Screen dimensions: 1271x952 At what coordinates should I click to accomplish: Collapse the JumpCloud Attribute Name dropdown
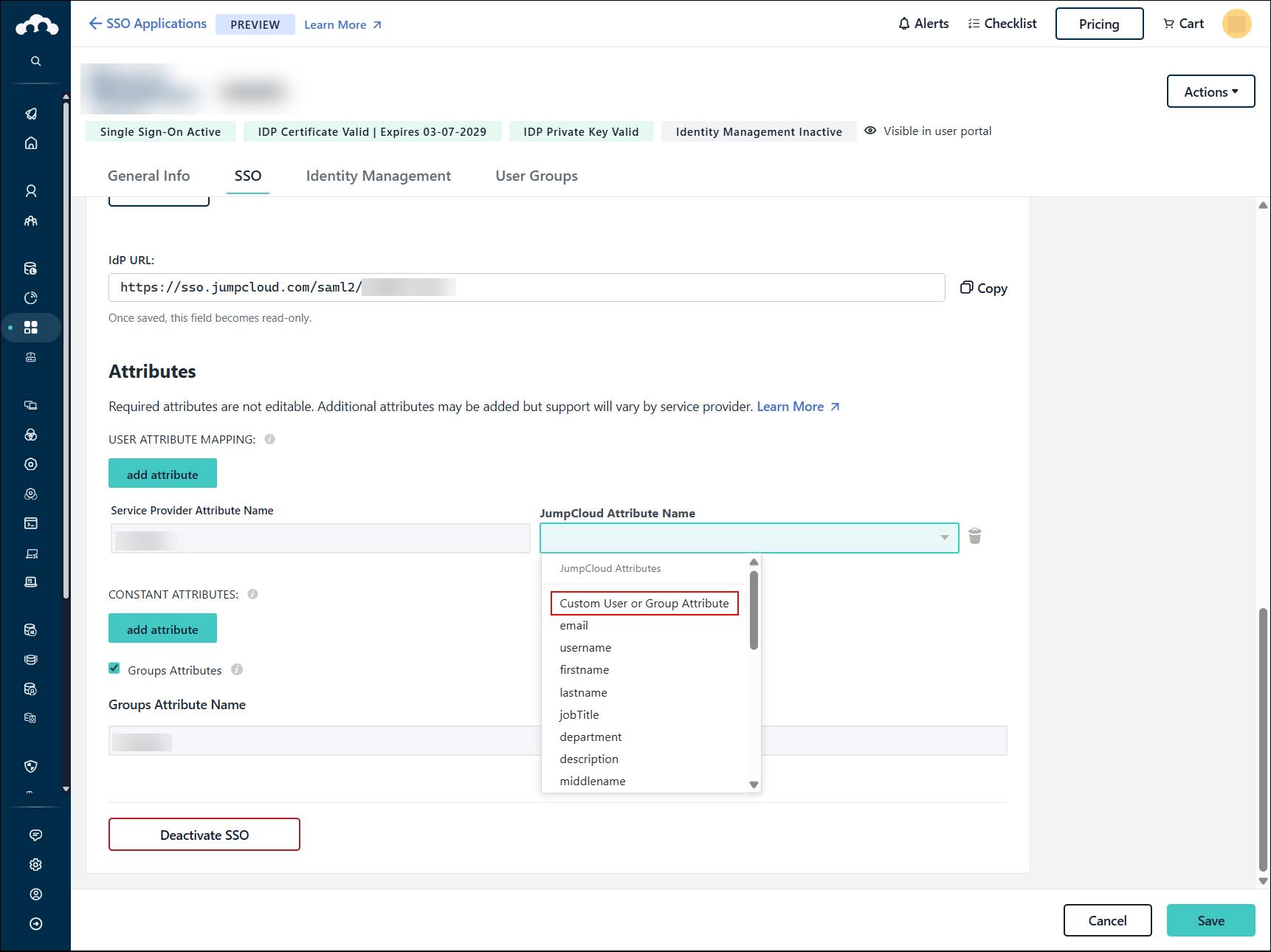(945, 538)
